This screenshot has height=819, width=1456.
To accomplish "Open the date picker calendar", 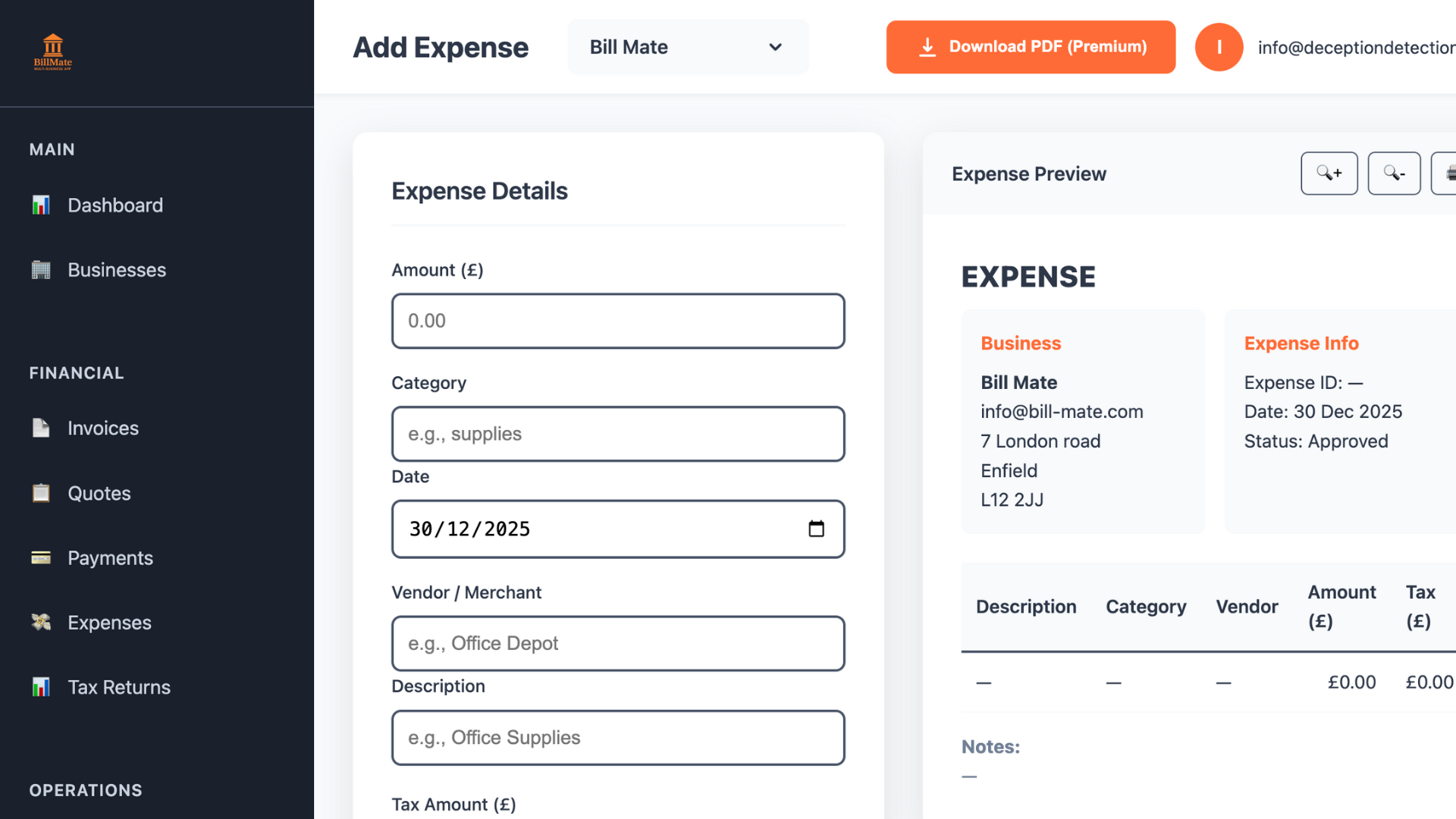I will click(x=817, y=529).
